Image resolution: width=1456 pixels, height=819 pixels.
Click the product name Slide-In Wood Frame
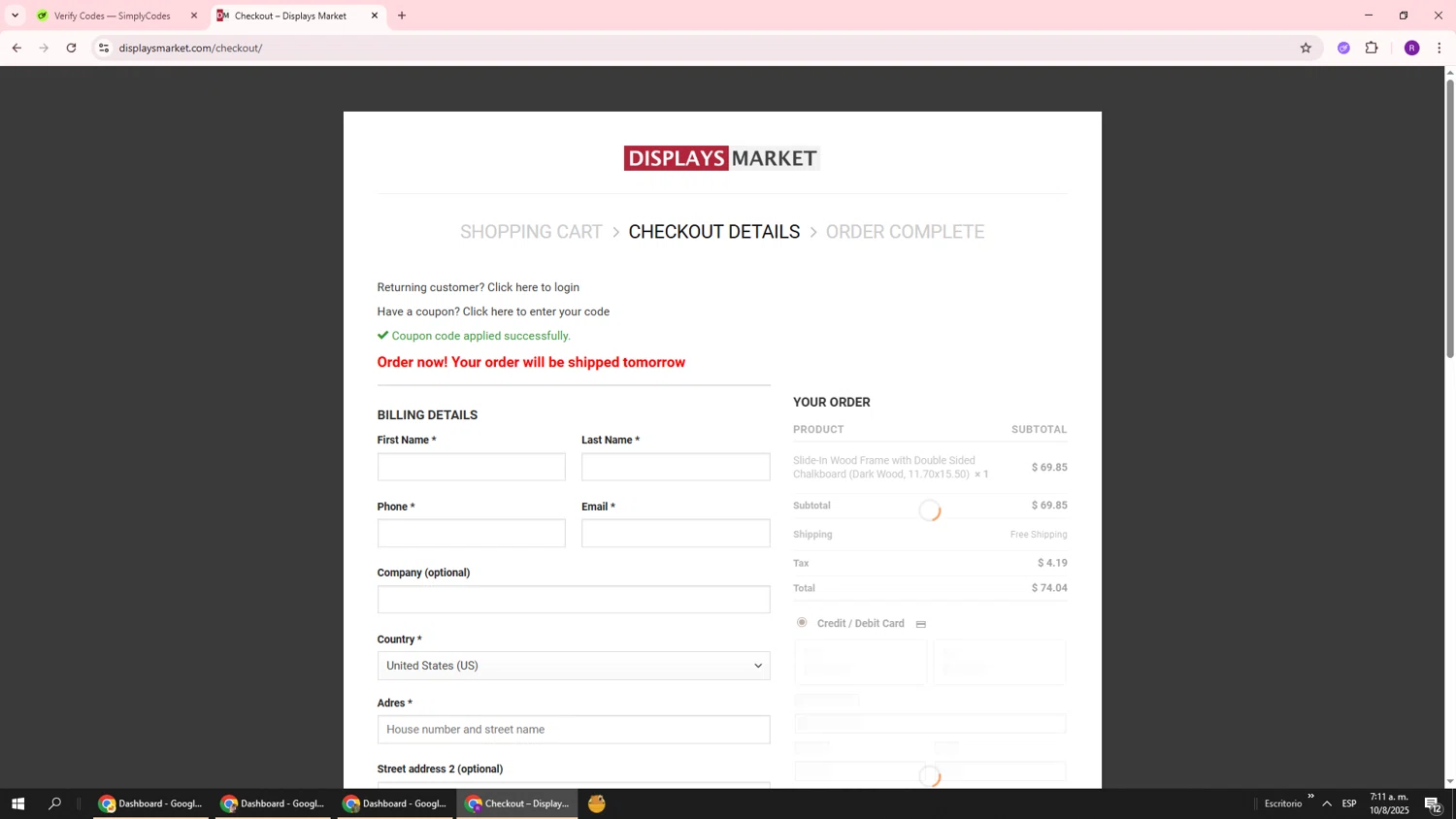click(883, 468)
